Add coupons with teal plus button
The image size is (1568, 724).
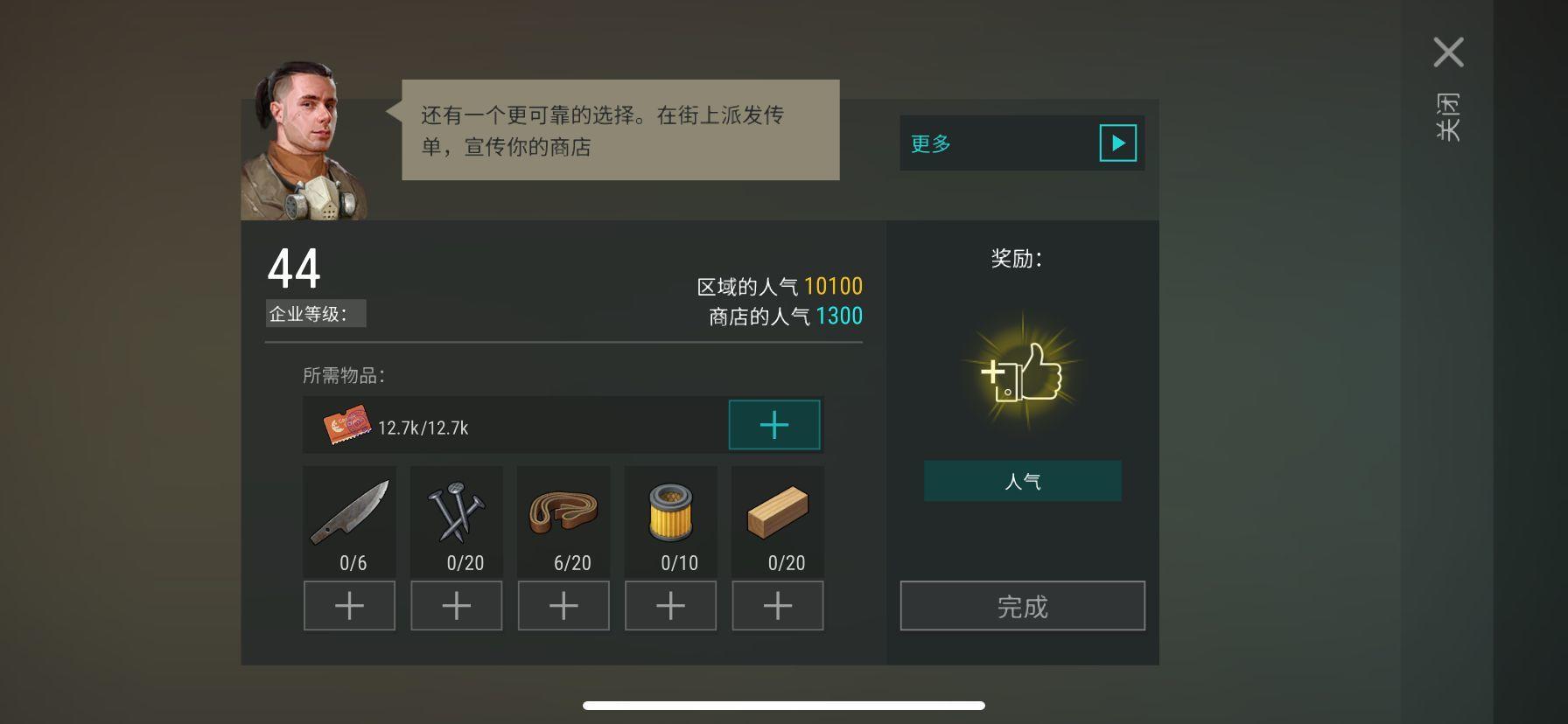tap(774, 425)
